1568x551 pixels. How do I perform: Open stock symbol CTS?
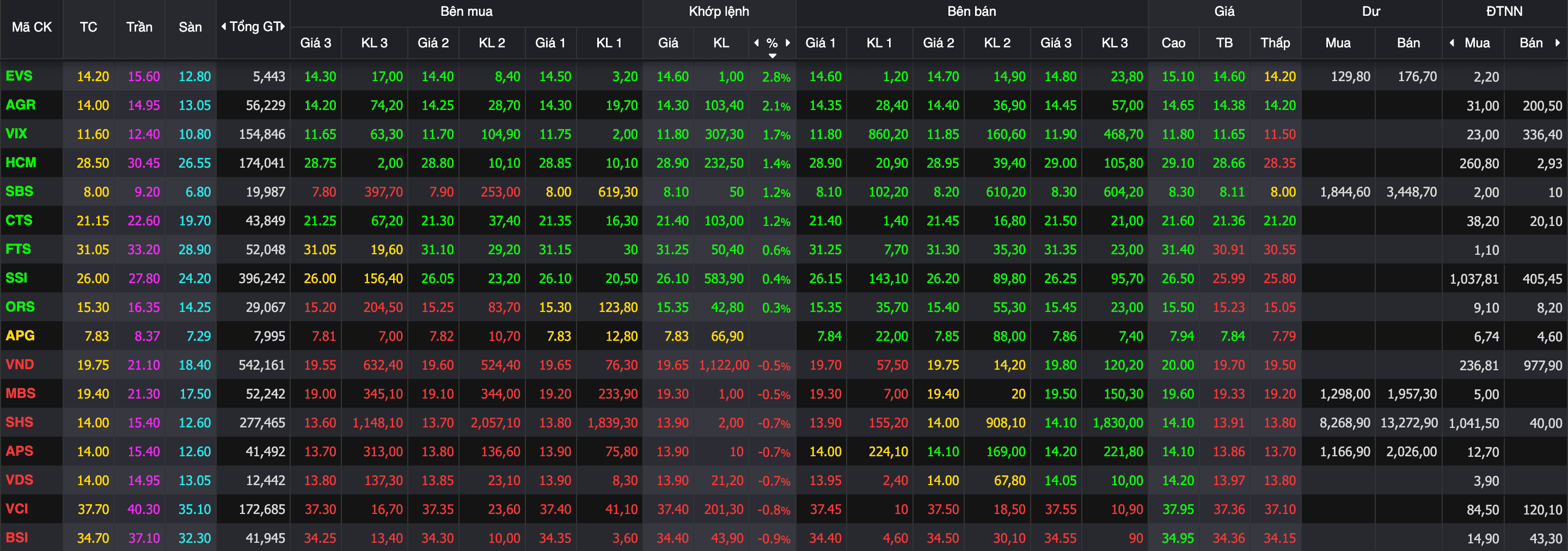pyautogui.click(x=19, y=220)
